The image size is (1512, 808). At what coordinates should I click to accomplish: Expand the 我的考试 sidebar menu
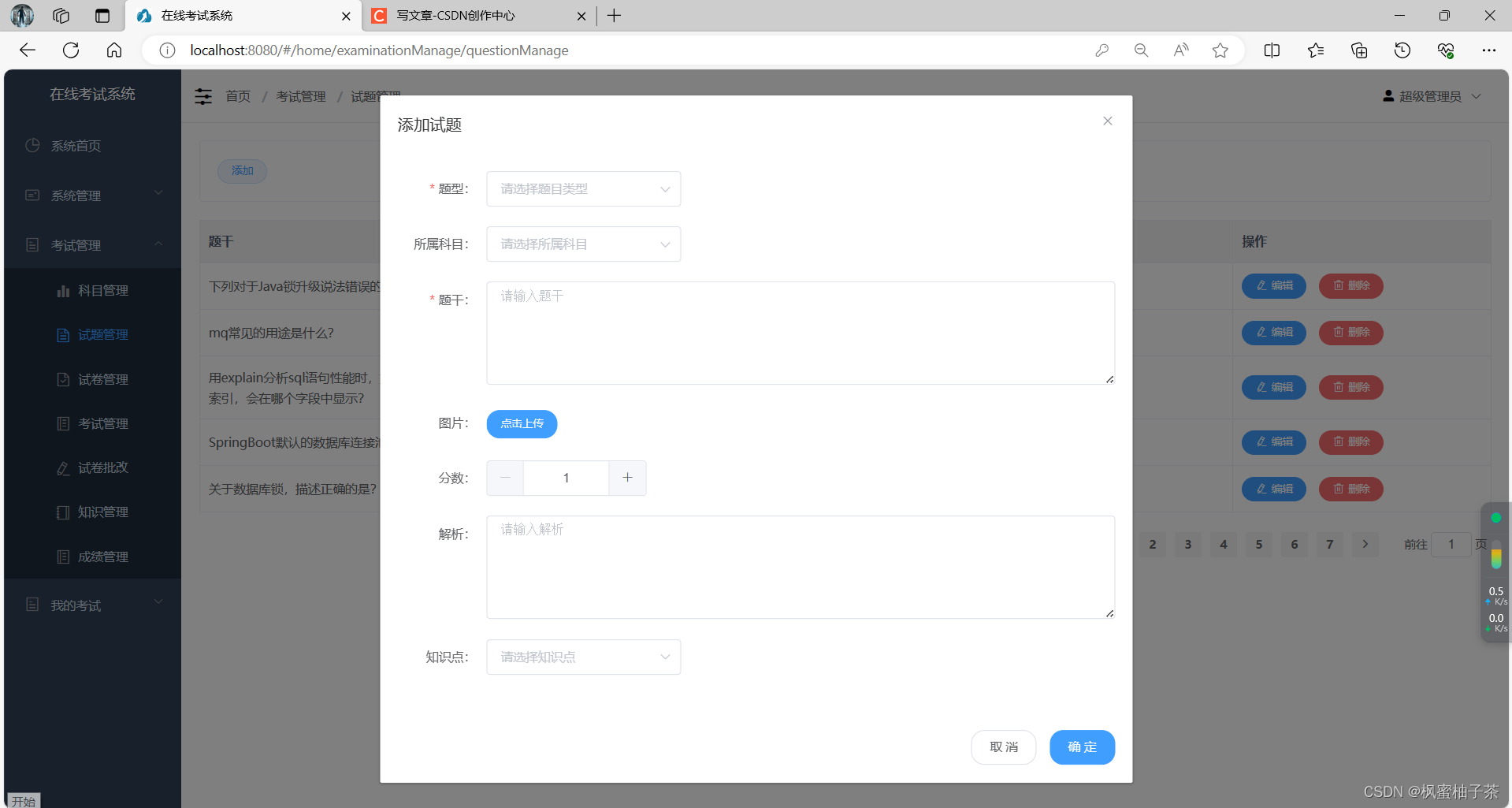(92, 605)
